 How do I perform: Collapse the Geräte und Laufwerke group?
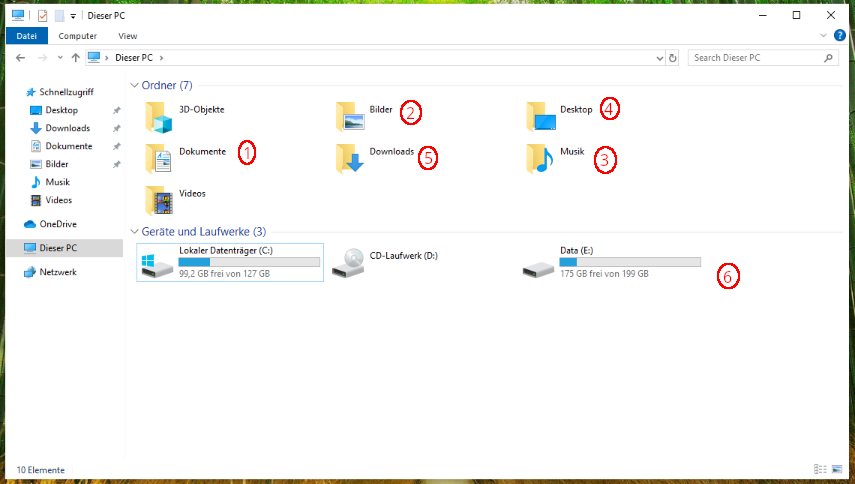(x=134, y=232)
